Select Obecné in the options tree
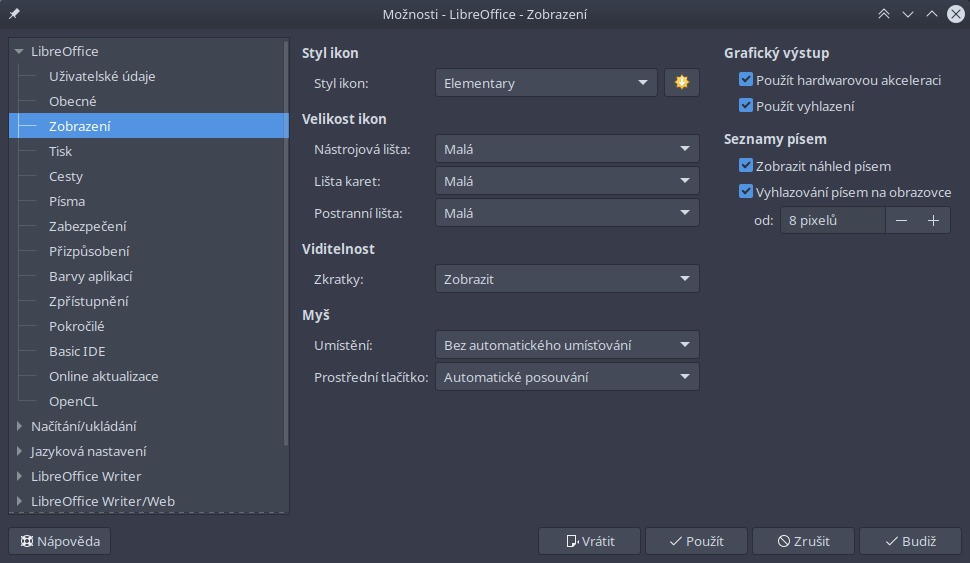Viewport: 970px width, 563px height. (72, 101)
